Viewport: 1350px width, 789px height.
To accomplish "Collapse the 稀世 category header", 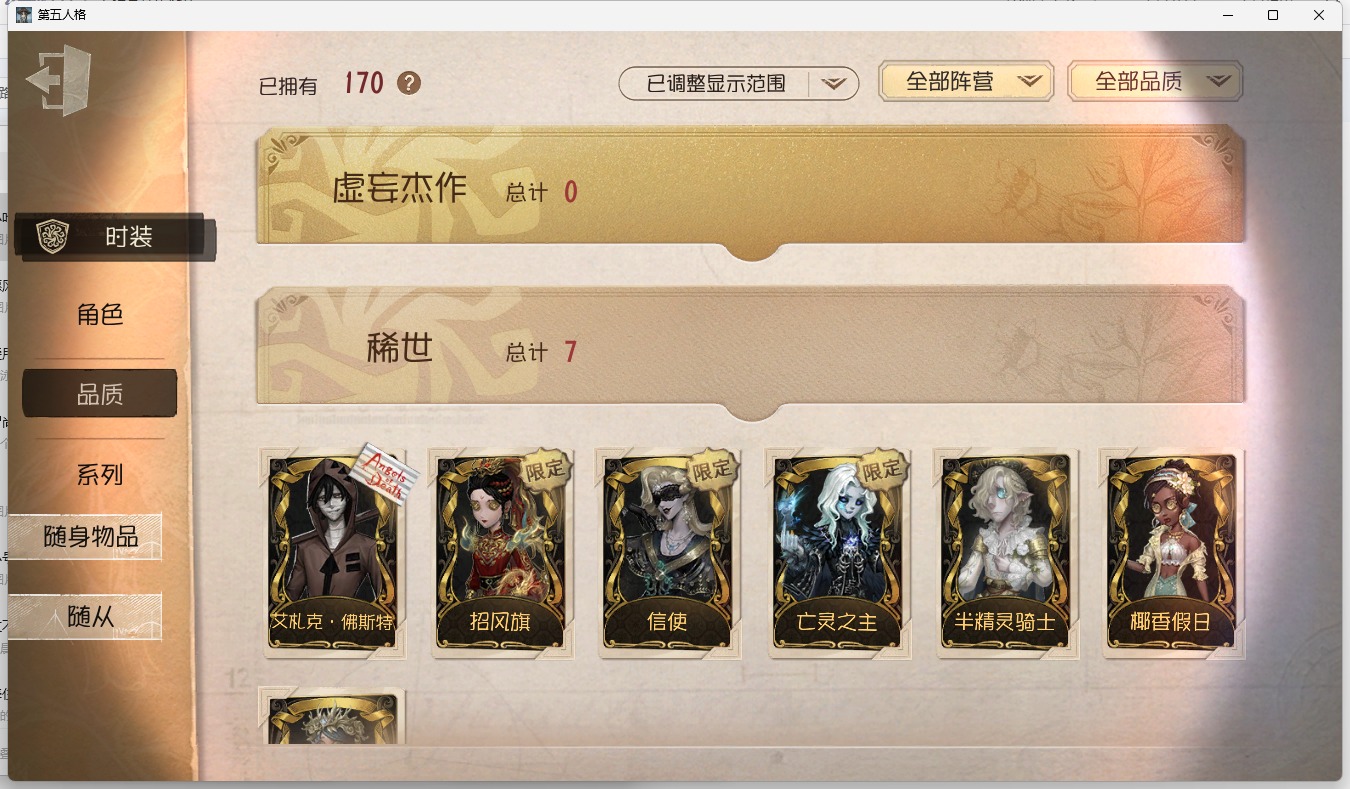I will [x=751, y=352].
